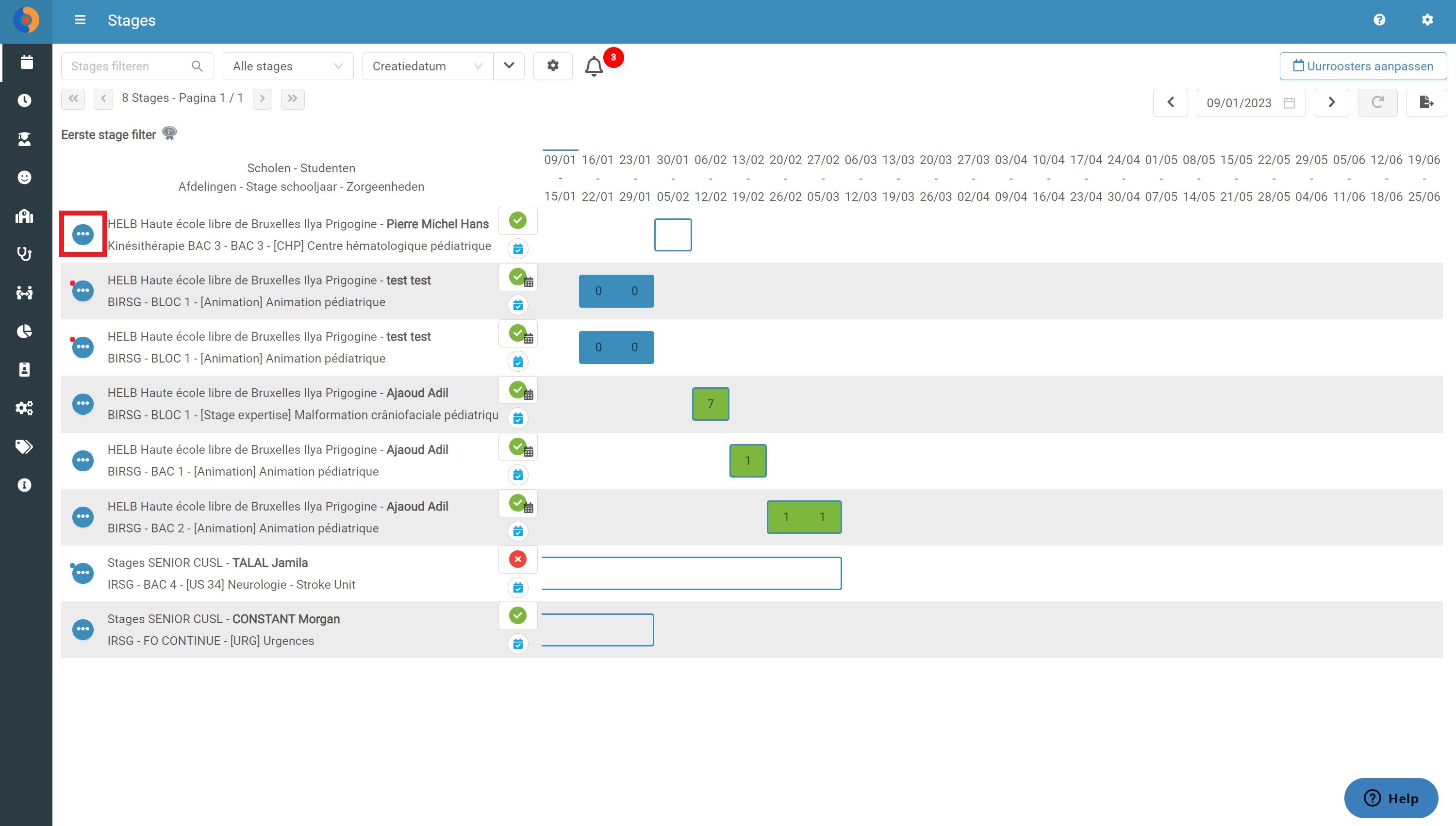This screenshot has width=1456, height=826.
Task: Click green block labeled 1 in BAC 1 row
Action: click(x=748, y=461)
